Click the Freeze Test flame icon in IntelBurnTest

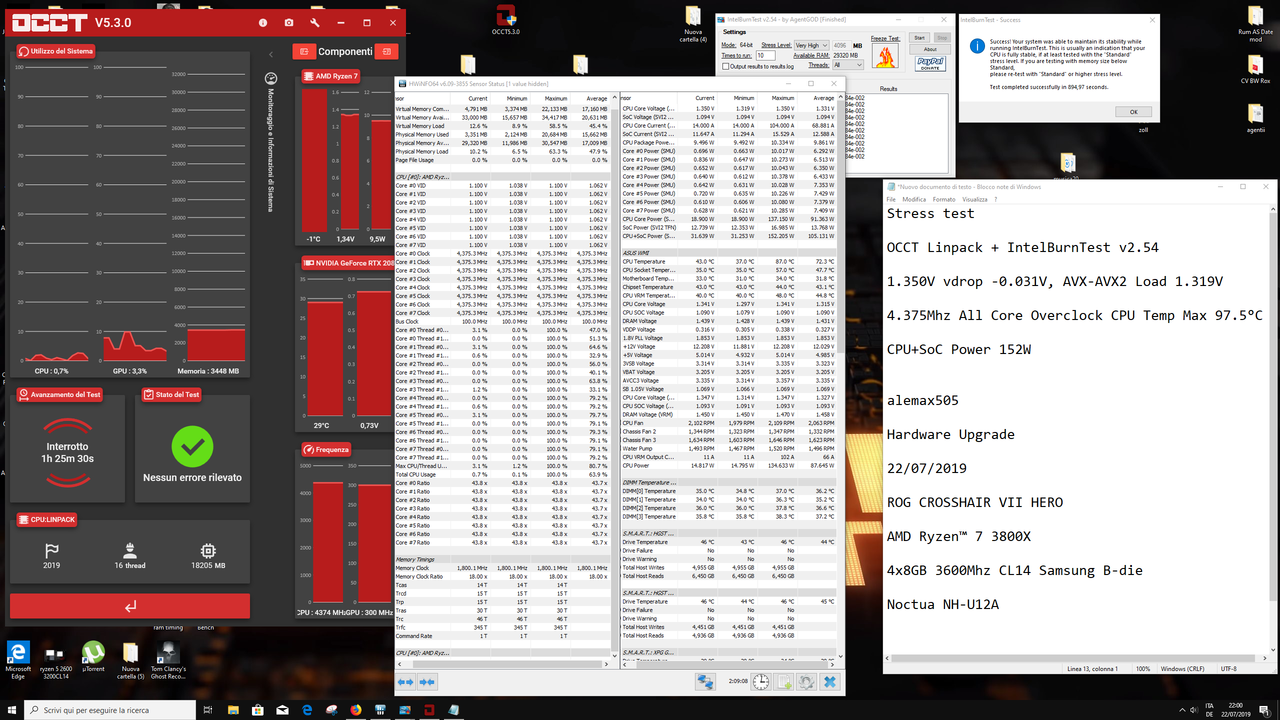pyautogui.click(x=884, y=57)
